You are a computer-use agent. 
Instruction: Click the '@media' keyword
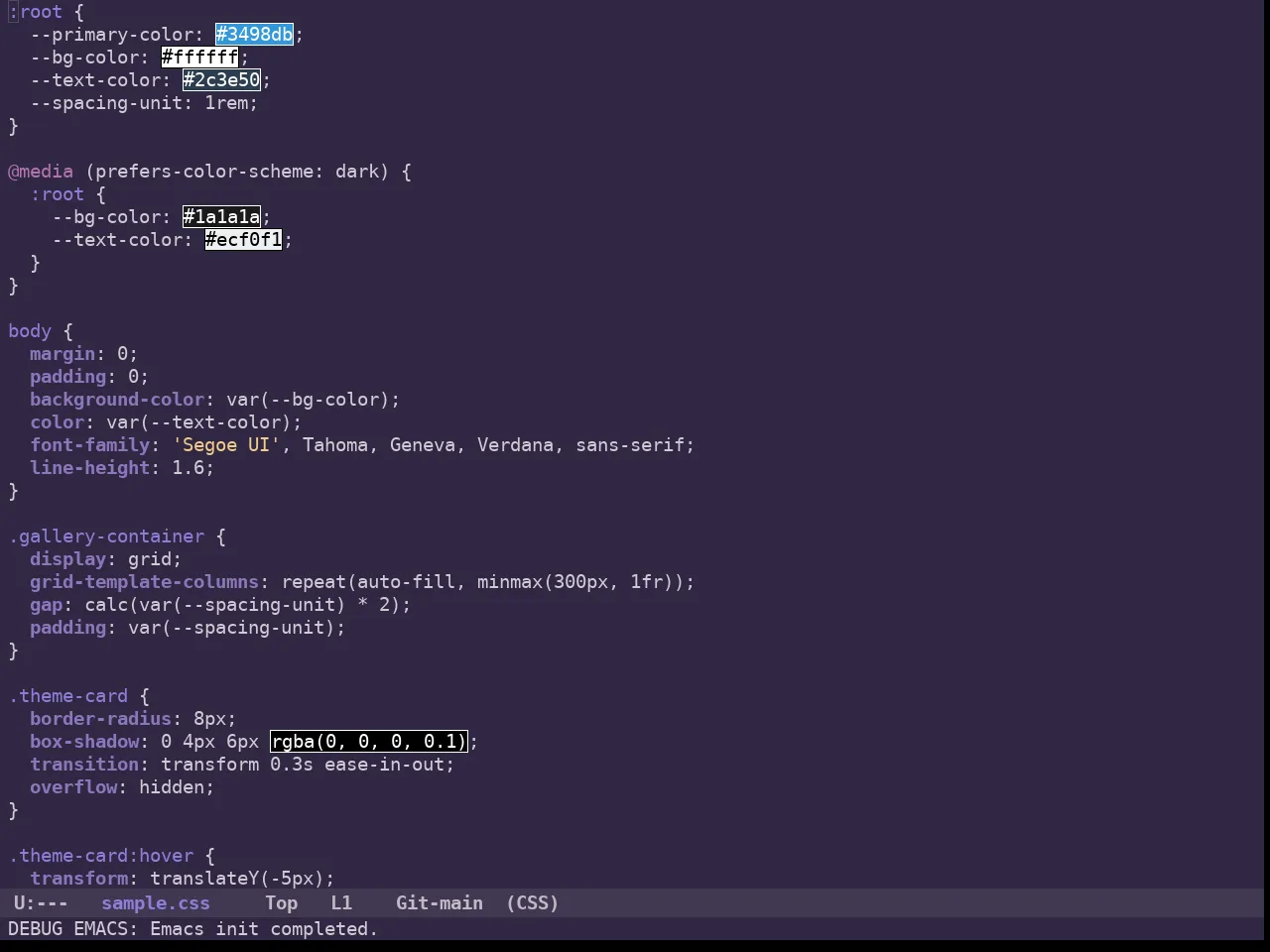41,171
